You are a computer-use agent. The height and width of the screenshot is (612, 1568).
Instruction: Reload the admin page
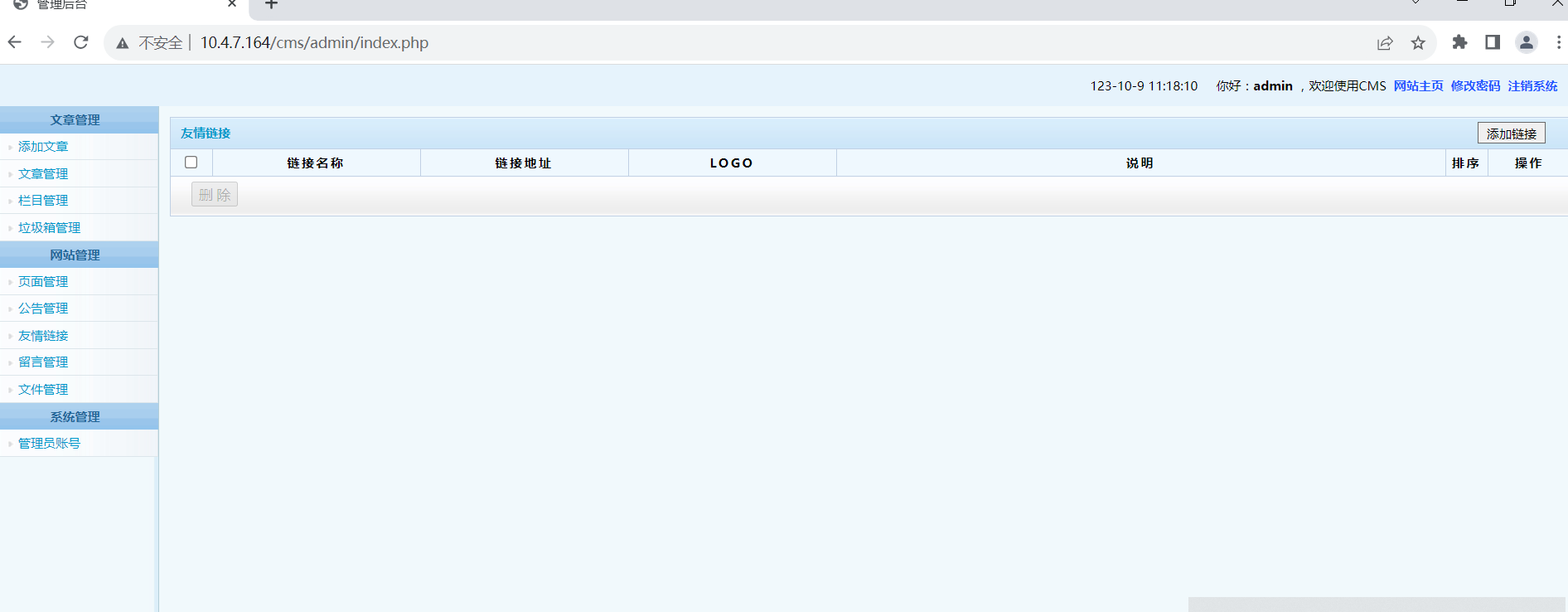pyautogui.click(x=81, y=42)
